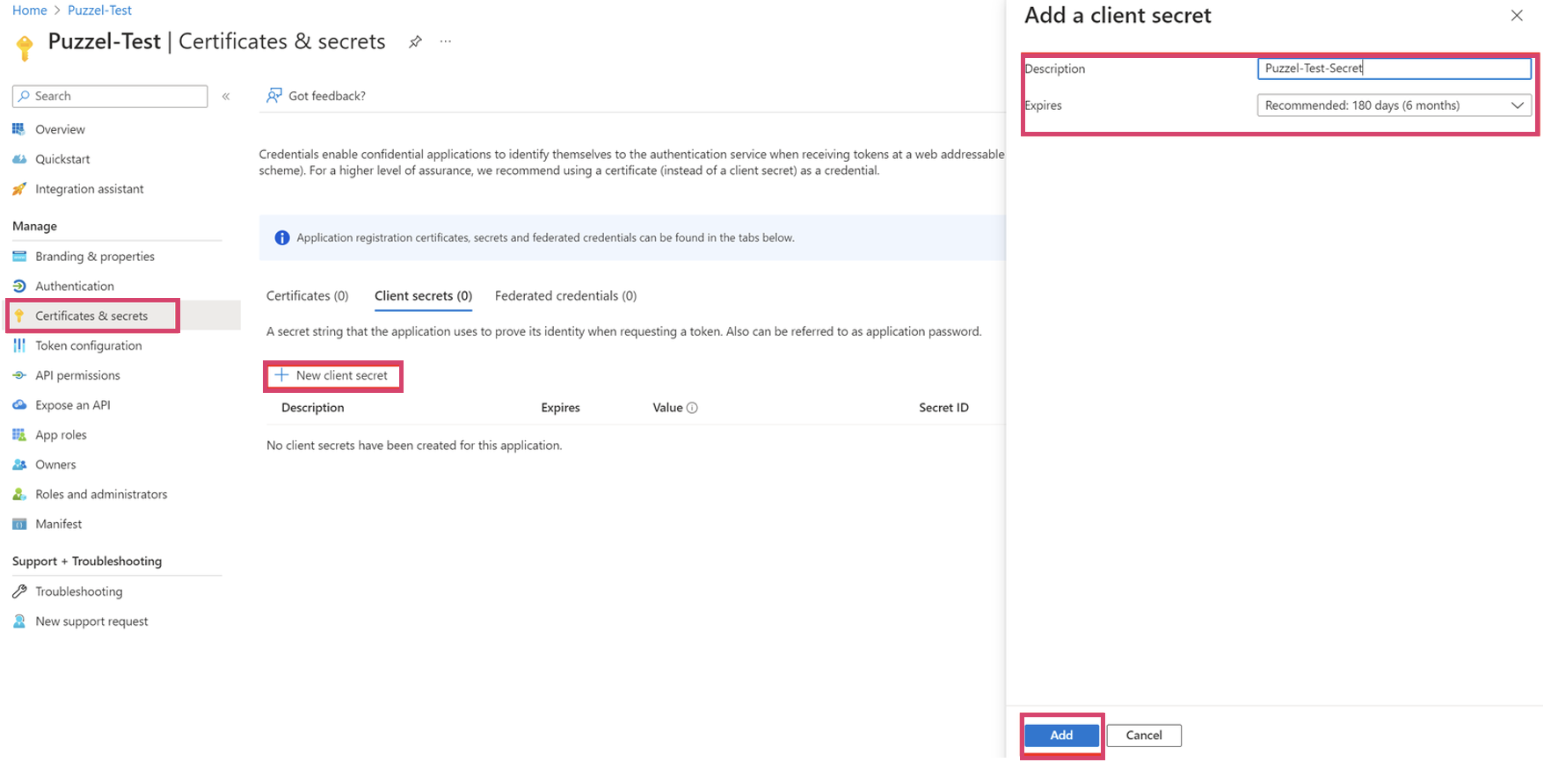Select the Federated credentials (0) tab
The width and height of the screenshot is (1551, 784).
(565, 296)
